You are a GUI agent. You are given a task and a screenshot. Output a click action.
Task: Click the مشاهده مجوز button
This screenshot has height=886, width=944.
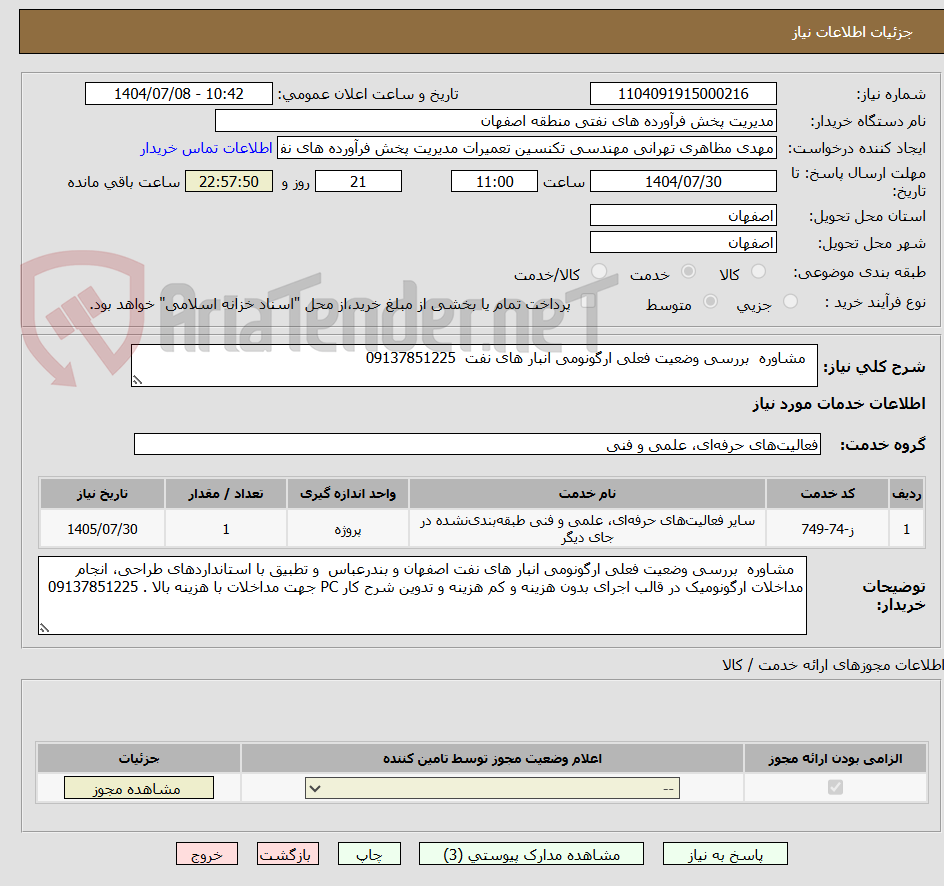(138, 787)
